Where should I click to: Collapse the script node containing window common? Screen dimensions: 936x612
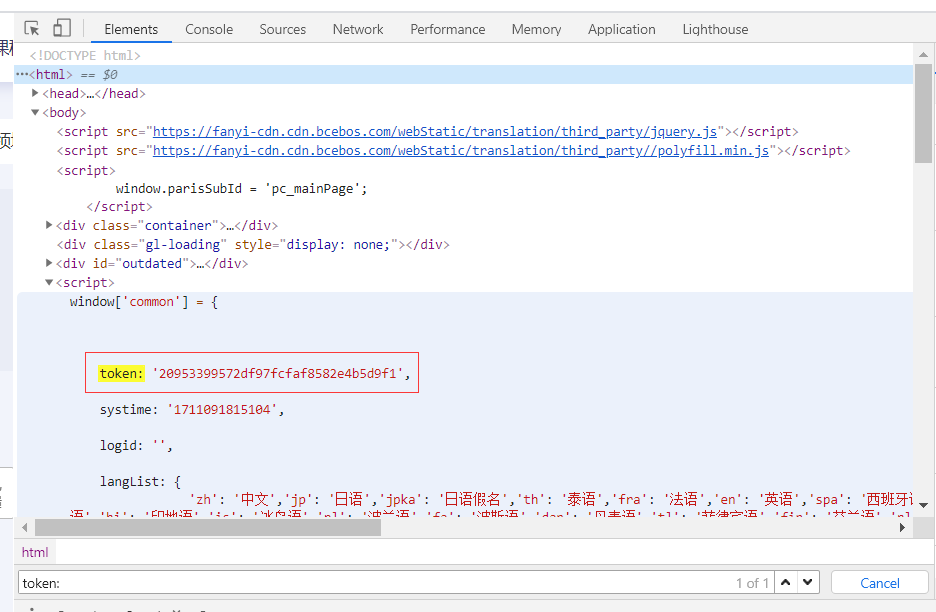[x=48, y=282]
